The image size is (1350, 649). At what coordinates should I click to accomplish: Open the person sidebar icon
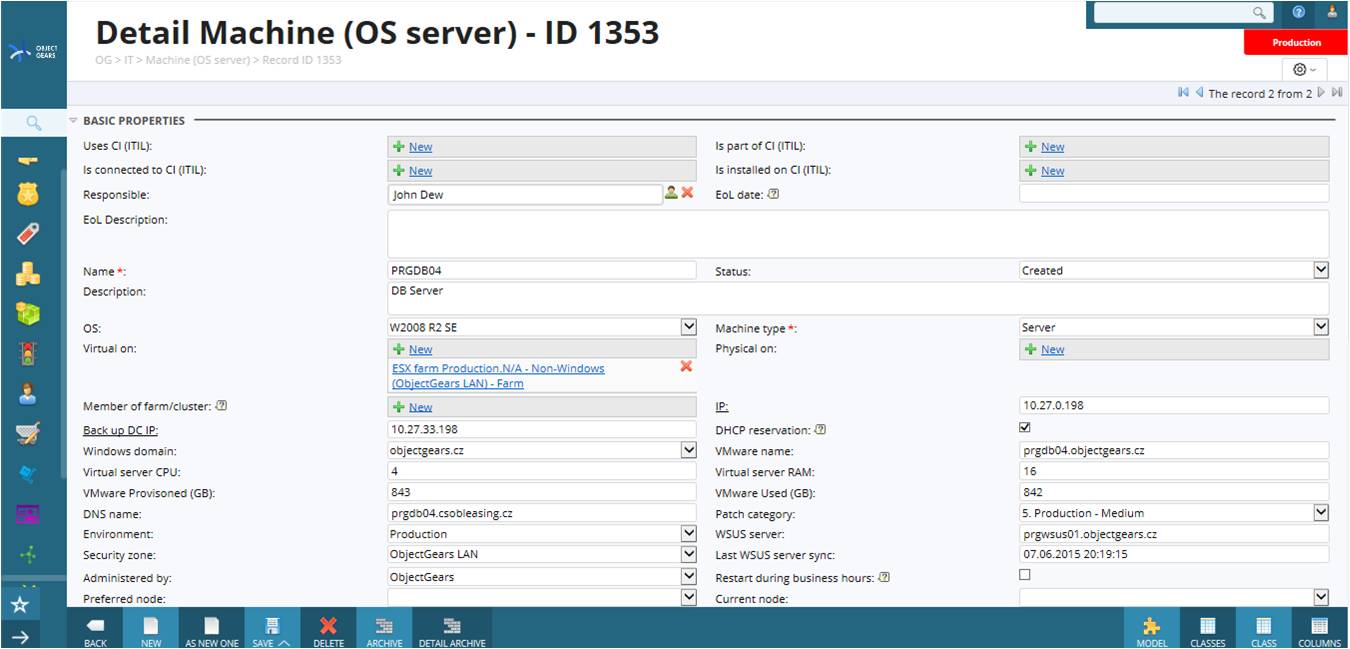pos(28,393)
